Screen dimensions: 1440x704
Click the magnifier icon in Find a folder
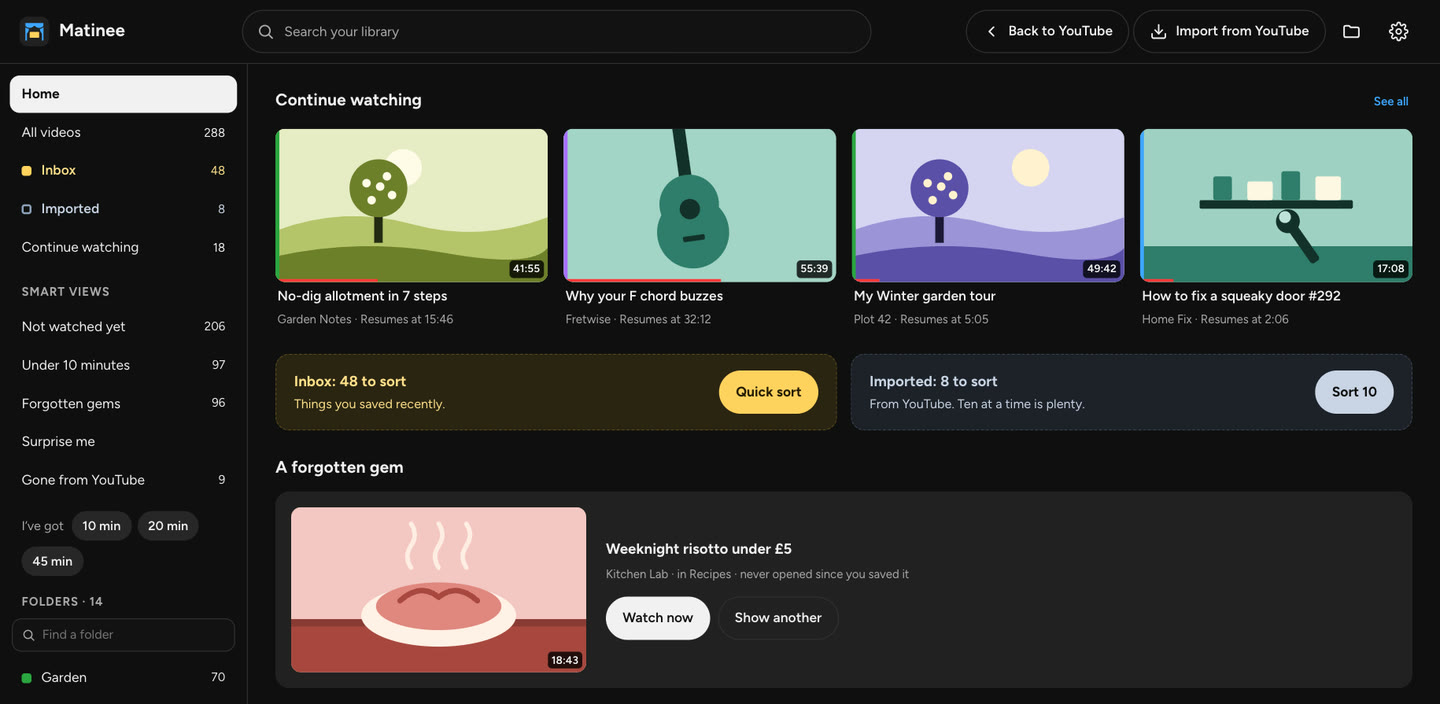coord(28,635)
